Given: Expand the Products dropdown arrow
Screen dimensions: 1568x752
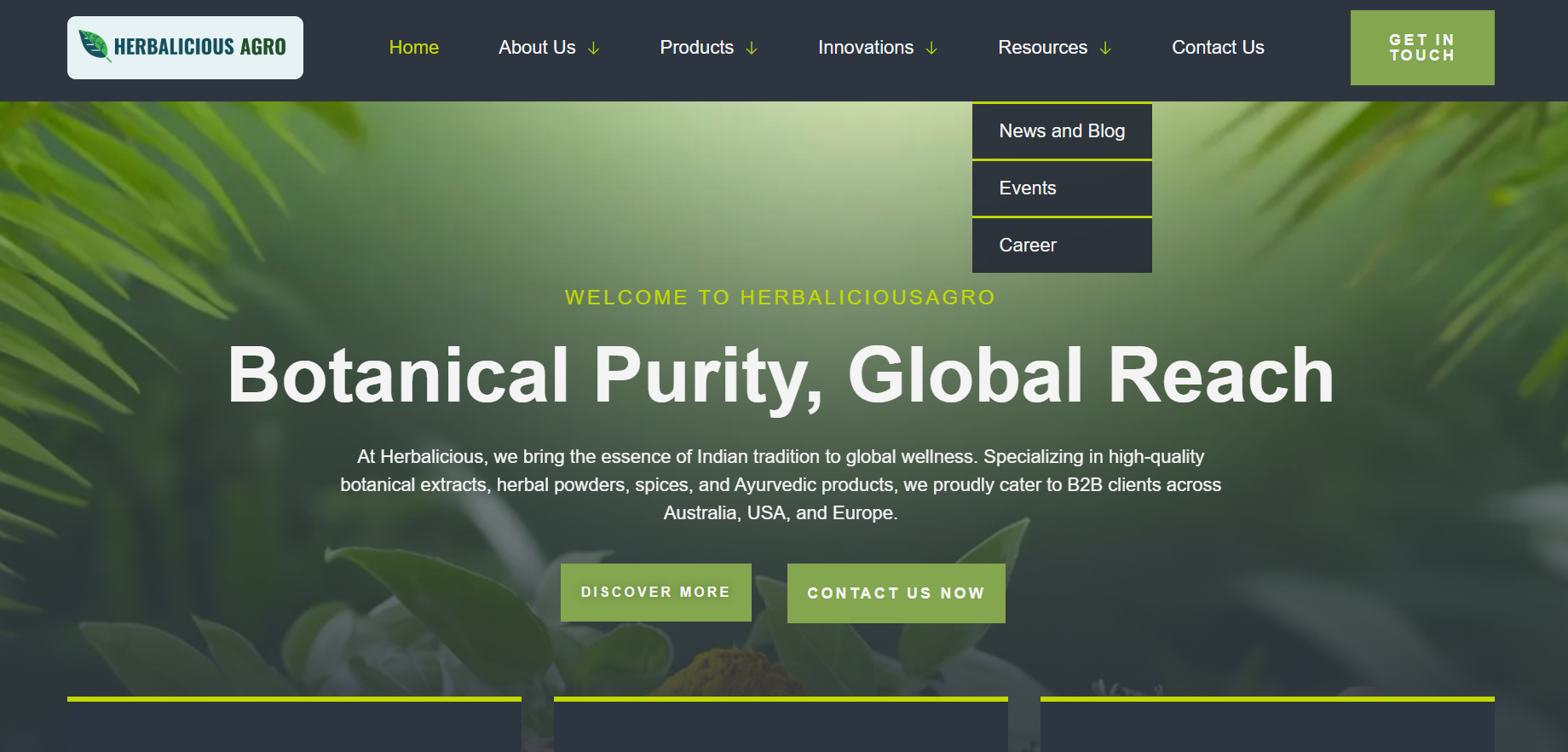Looking at the screenshot, I should pyautogui.click(x=752, y=49).
